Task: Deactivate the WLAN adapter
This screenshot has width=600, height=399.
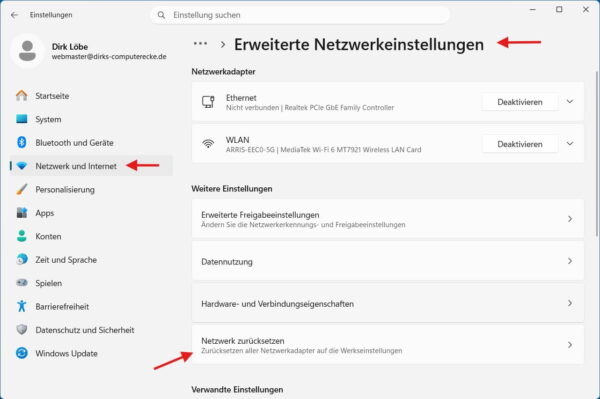Action: [520, 144]
